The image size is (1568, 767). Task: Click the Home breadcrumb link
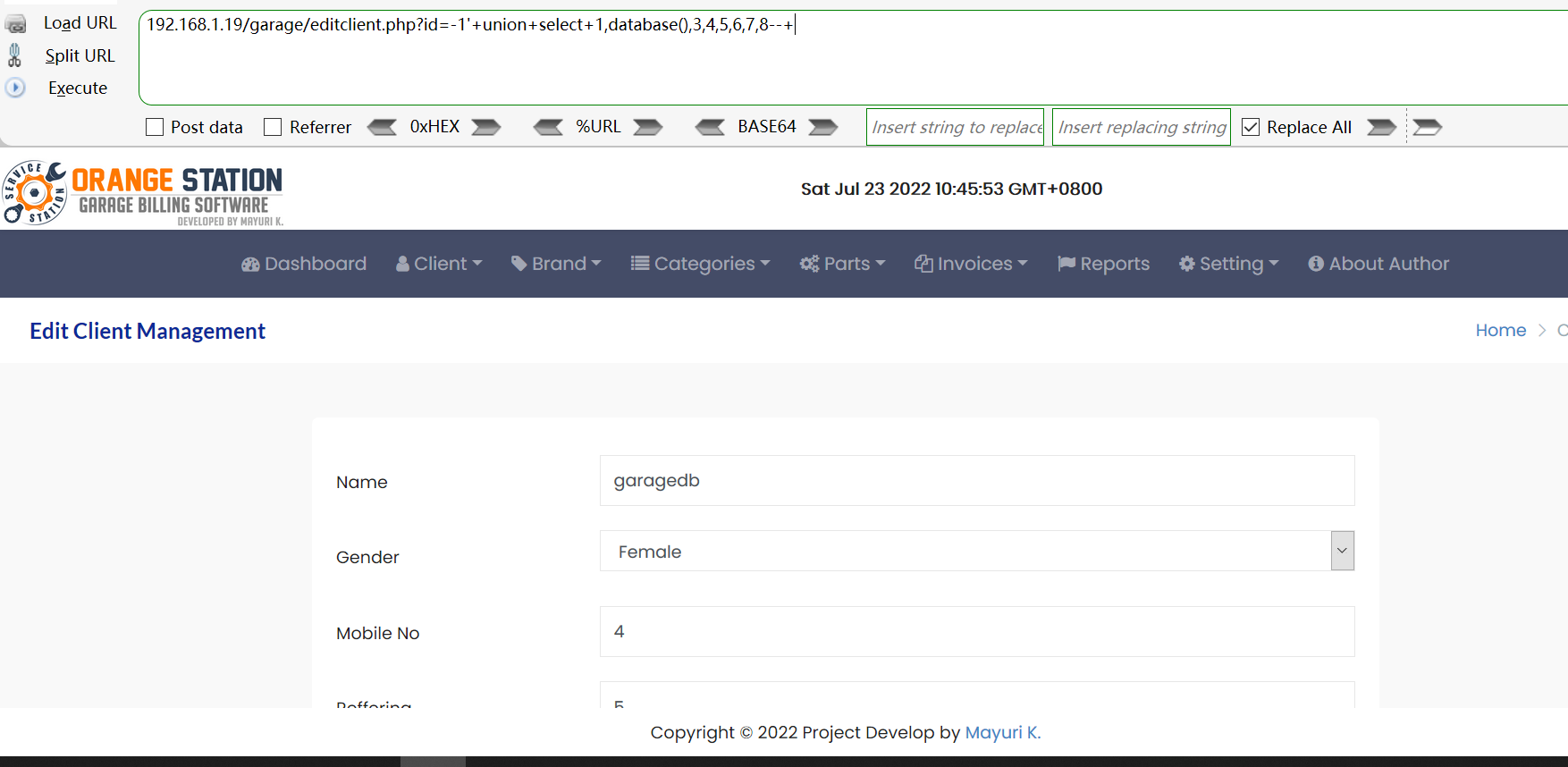pos(1501,330)
